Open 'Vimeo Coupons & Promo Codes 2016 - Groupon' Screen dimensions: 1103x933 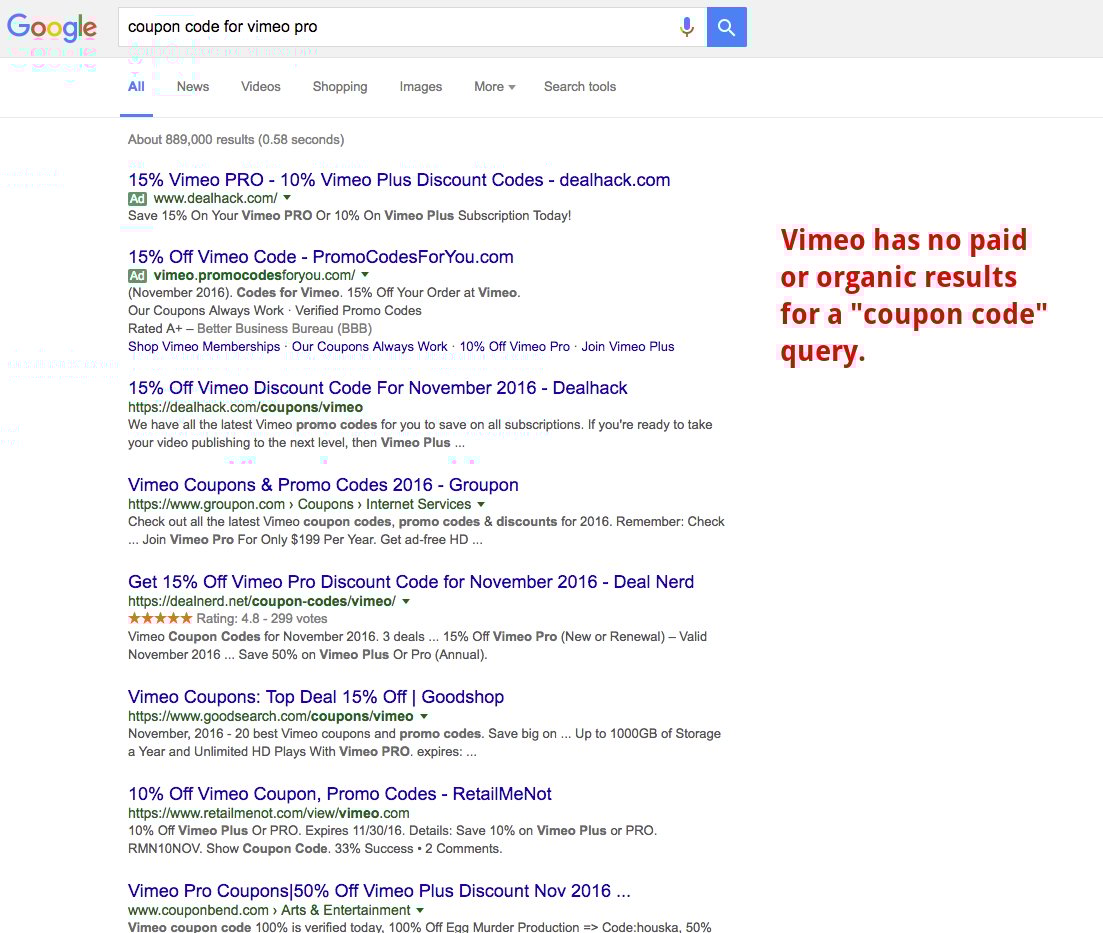[323, 485]
